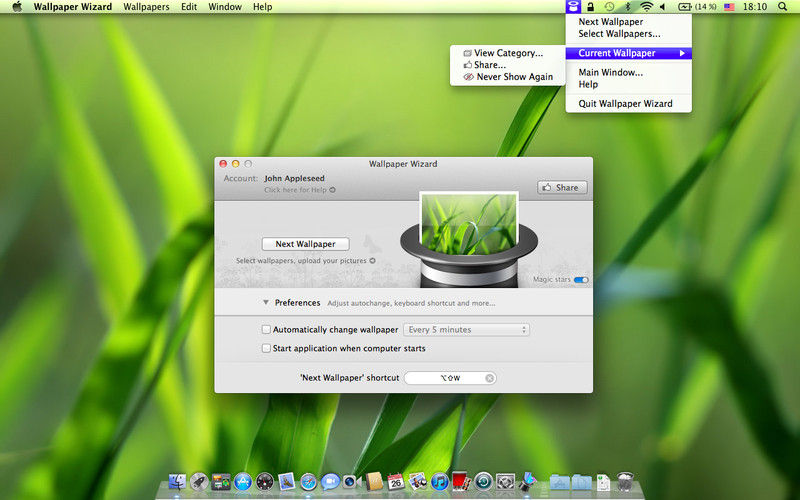Expand the Current Wallpaper submenu arrow
Screen dimensions: 800x500
pyautogui.click(x=682, y=53)
